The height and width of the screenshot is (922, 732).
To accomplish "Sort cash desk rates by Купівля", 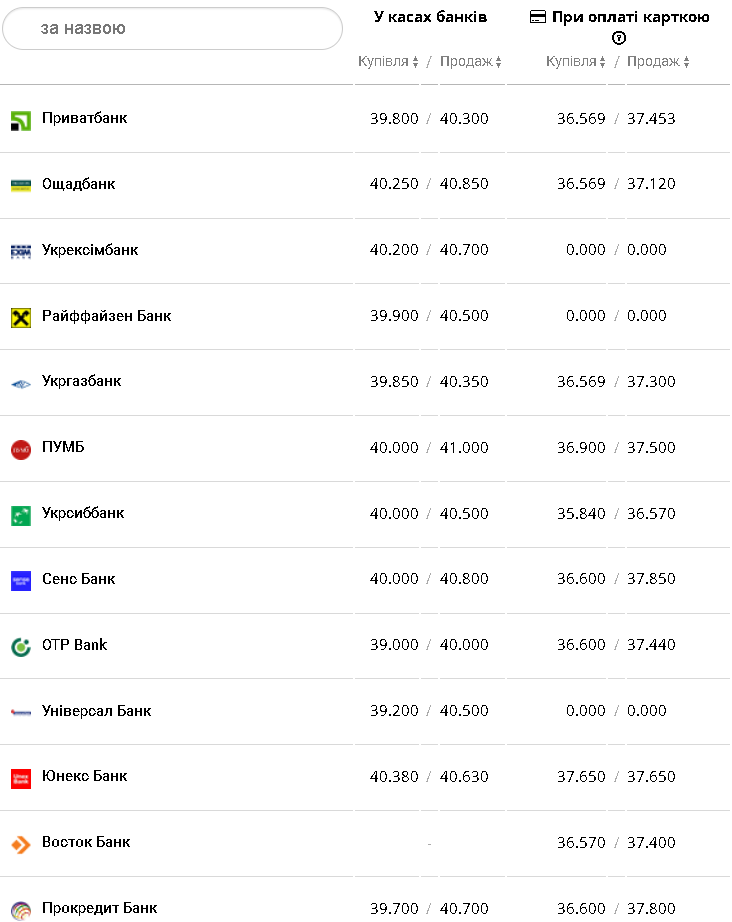I will click(389, 62).
